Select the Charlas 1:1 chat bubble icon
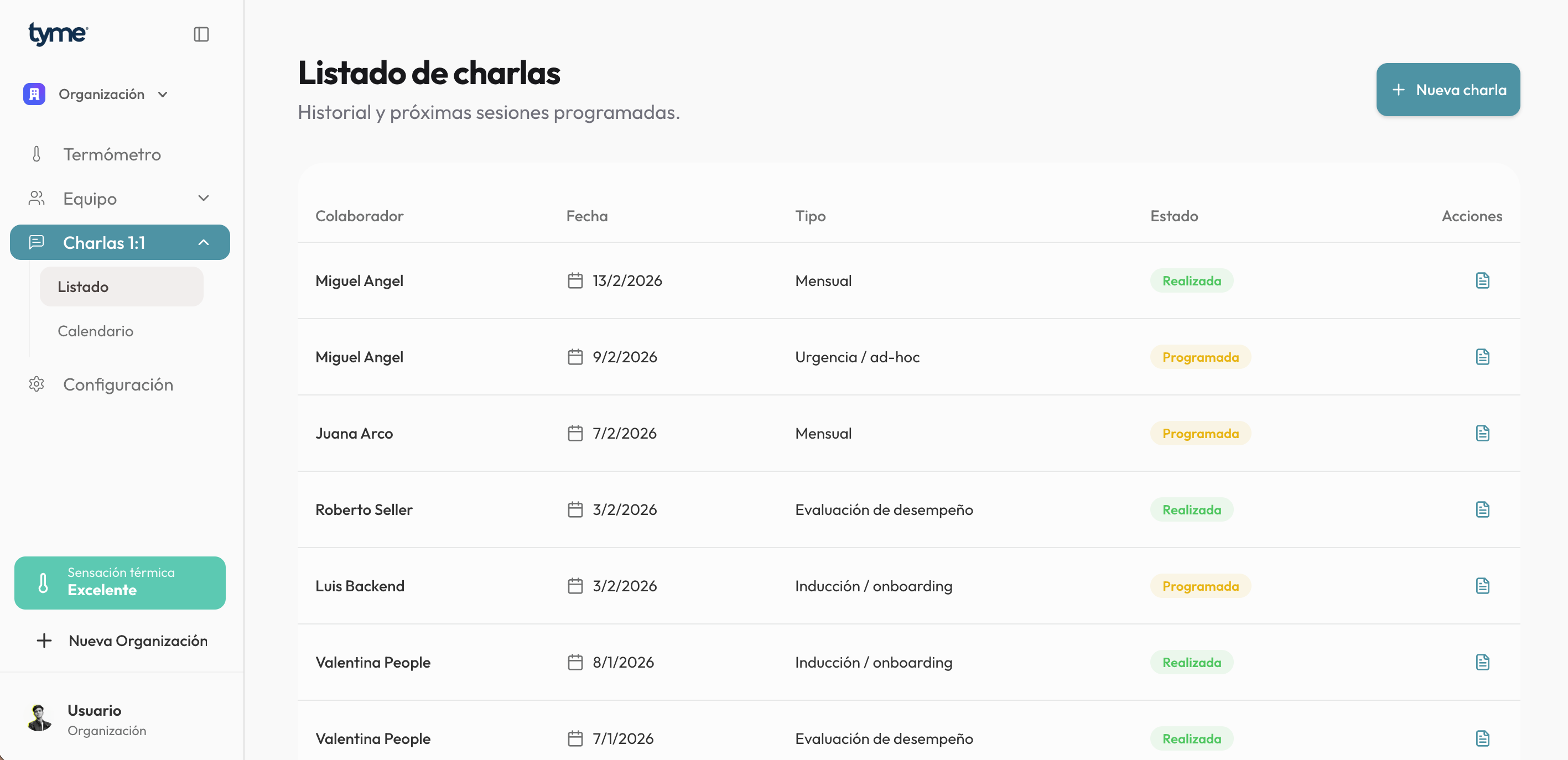The height and width of the screenshot is (760, 1568). point(38,242)
